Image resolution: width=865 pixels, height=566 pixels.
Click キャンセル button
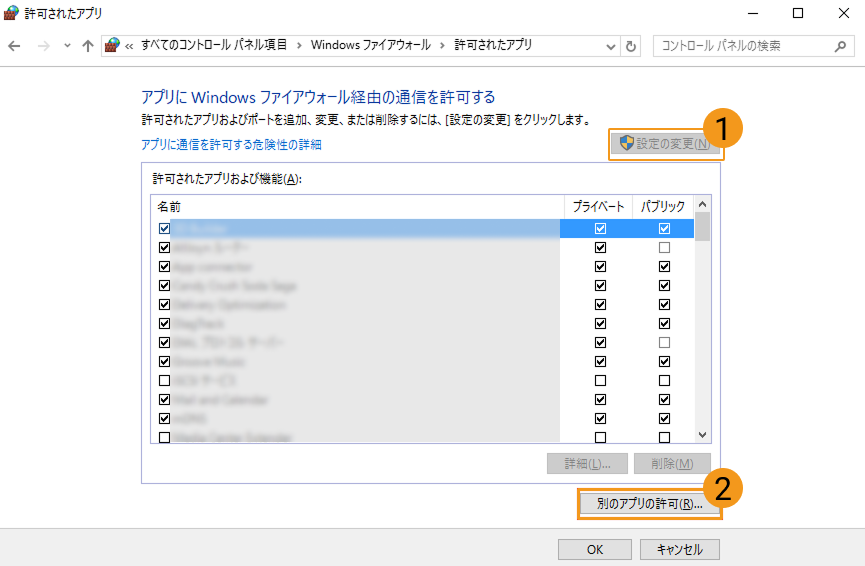coord(680,549)
